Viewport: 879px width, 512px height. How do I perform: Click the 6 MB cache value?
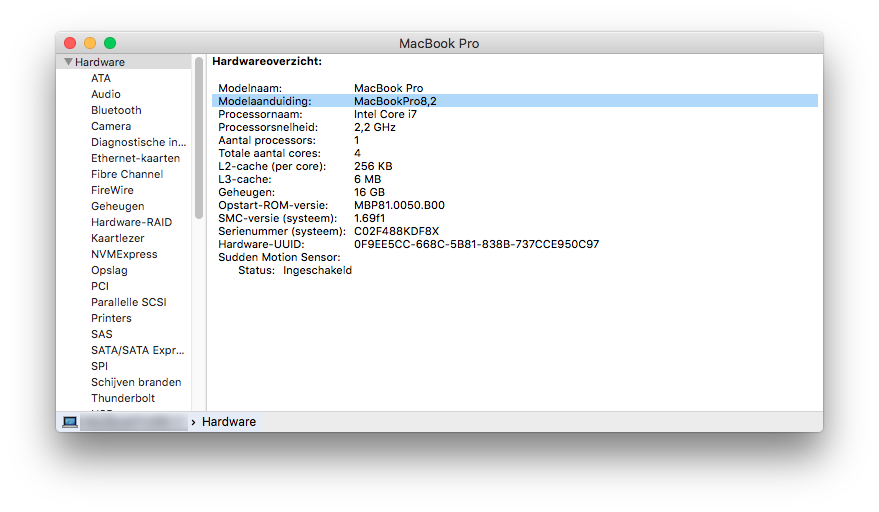367,179
